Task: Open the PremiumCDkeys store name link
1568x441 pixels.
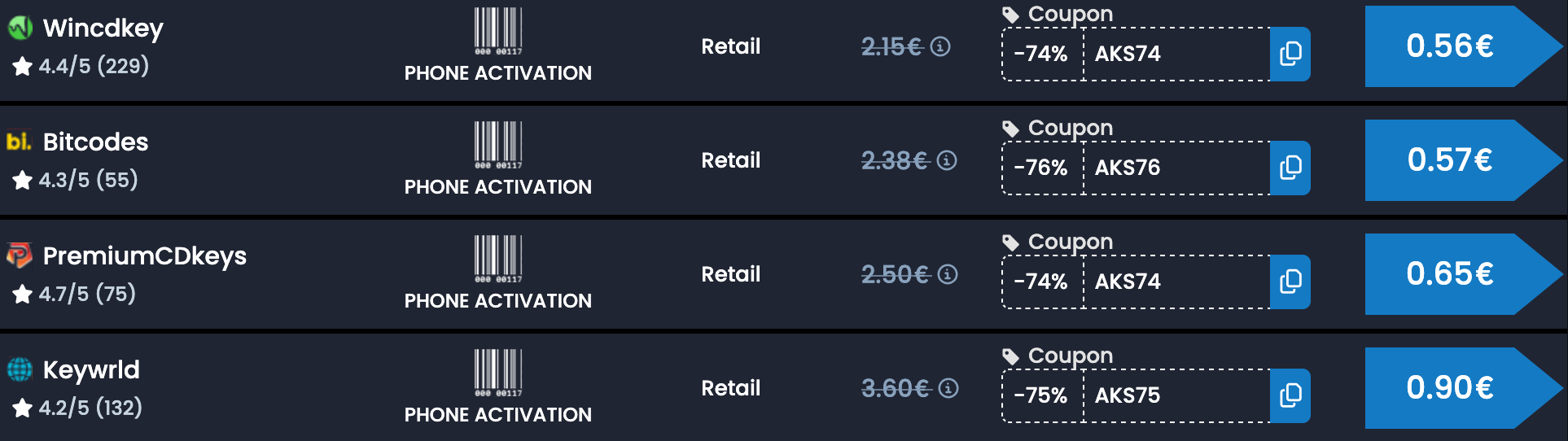Action: tap(144, 256)
